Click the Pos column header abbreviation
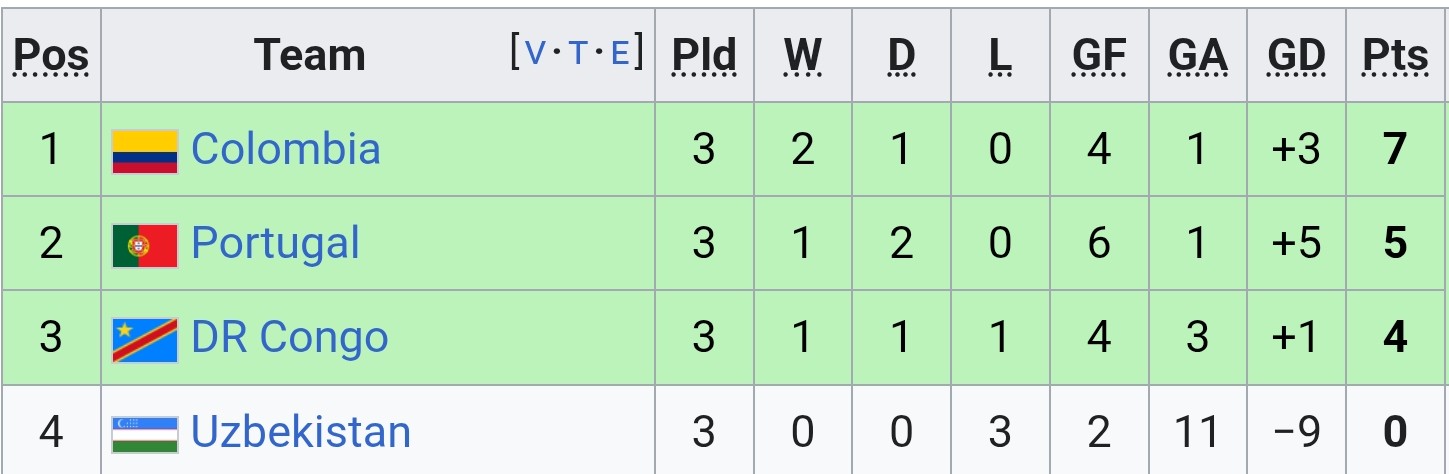 coord(51,56)
